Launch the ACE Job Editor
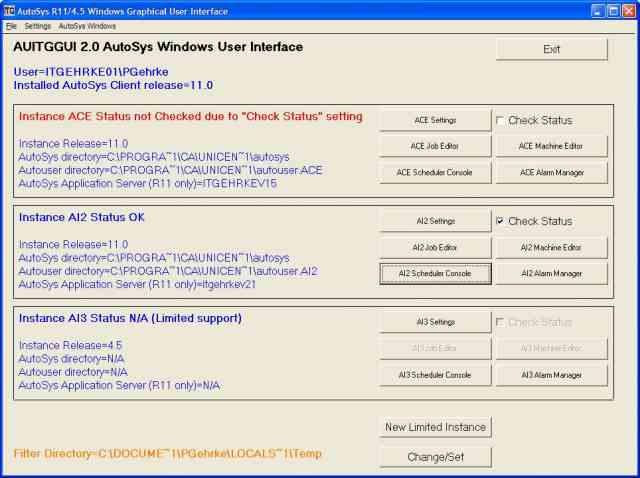The height and width of the screenshot is (478, 640). click(435, 146)
